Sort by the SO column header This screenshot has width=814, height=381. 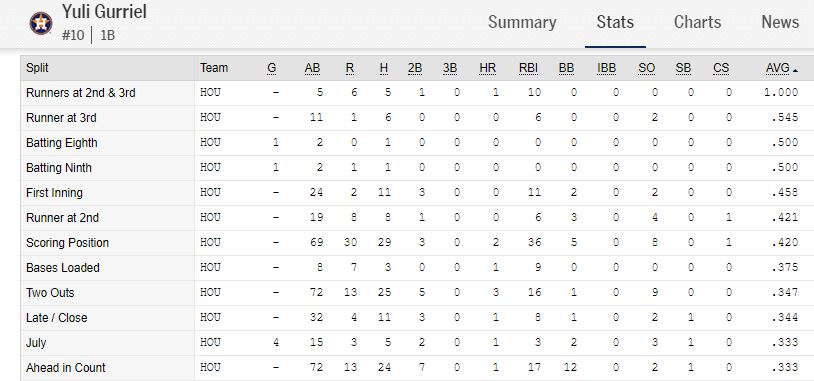click(x=647, y=68)
